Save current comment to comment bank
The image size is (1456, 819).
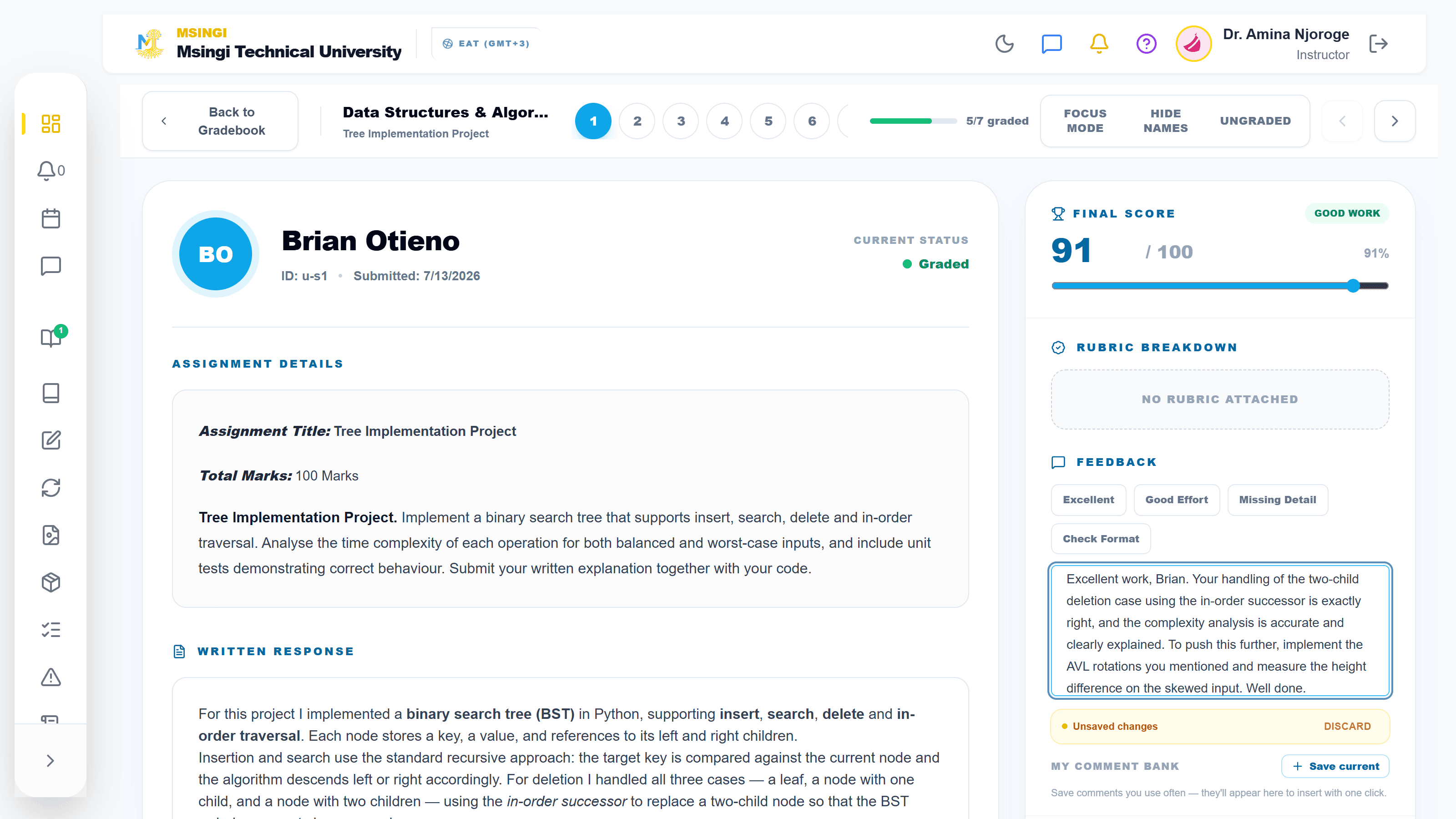click(1335, 766)
